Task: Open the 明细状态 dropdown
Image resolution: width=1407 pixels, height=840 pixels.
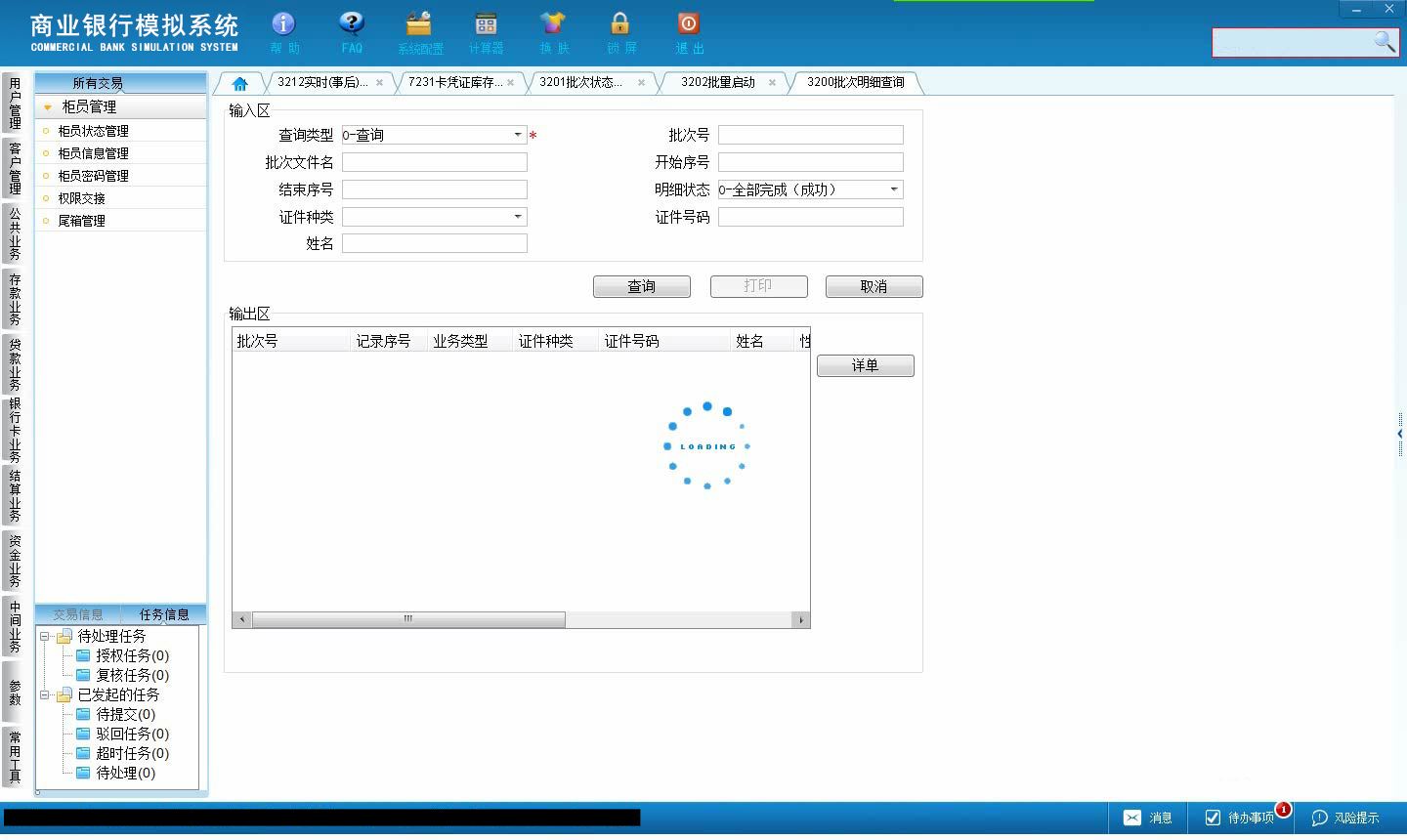Action: 894,189
